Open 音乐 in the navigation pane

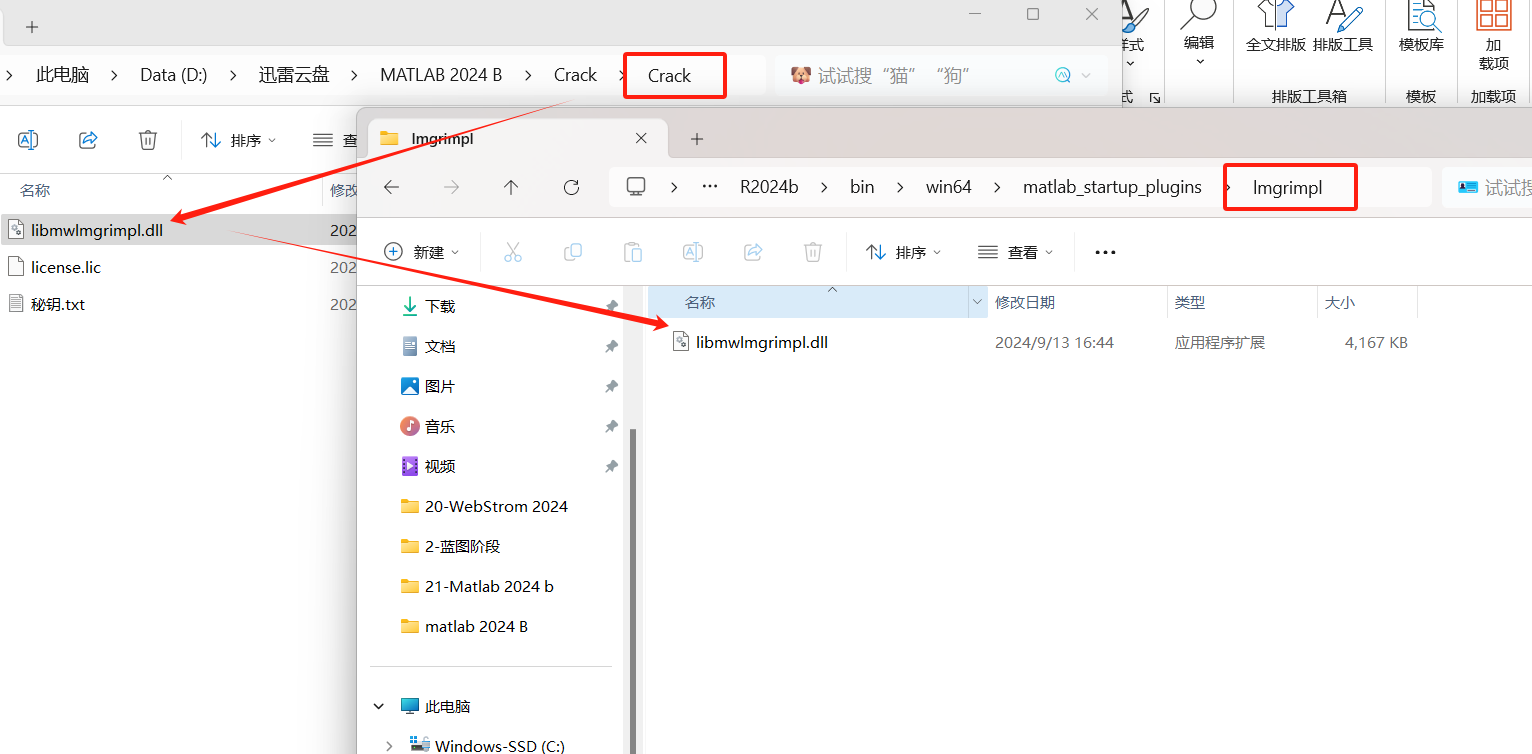pyautogui.click(x=440, y=426)
